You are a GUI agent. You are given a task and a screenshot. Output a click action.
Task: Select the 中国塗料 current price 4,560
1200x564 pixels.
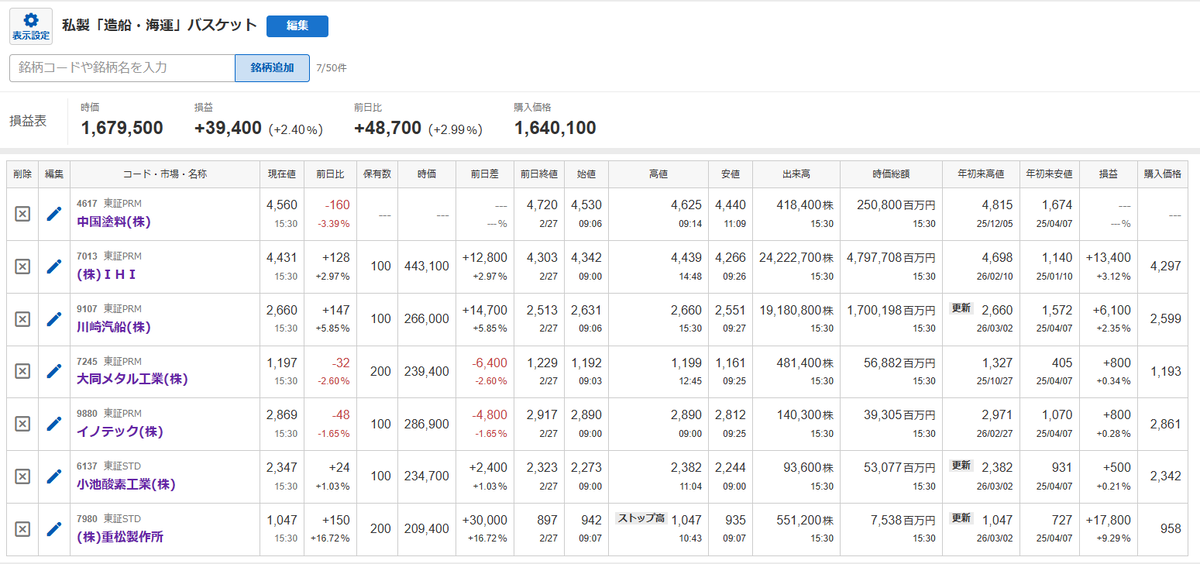tap(283, 205)
